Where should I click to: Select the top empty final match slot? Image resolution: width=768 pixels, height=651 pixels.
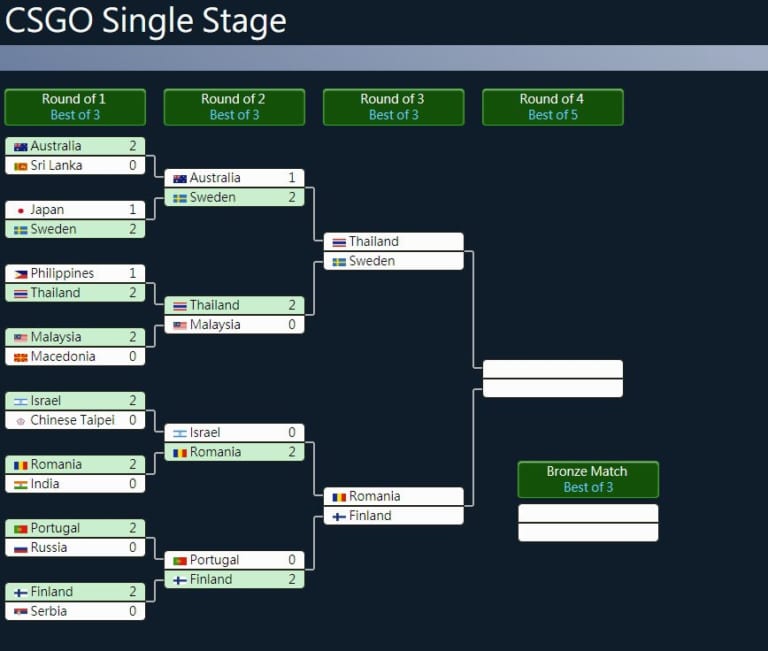[552, 369]
